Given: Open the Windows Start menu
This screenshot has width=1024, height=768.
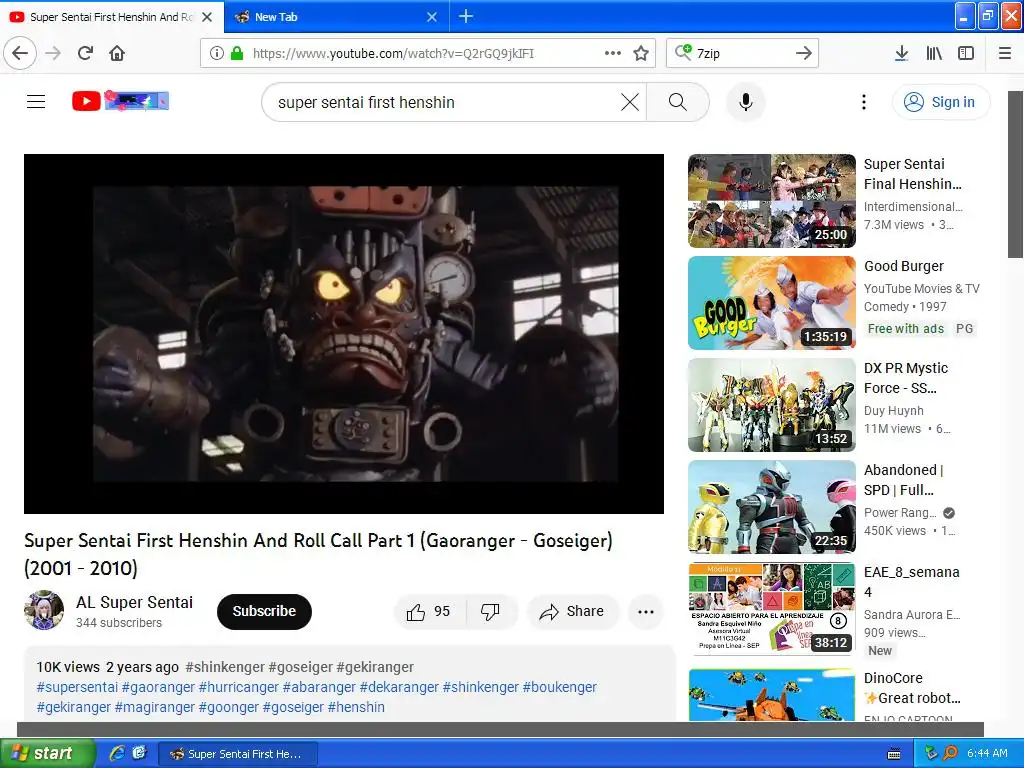Looking at the screenshot, I should click(46, 753).
